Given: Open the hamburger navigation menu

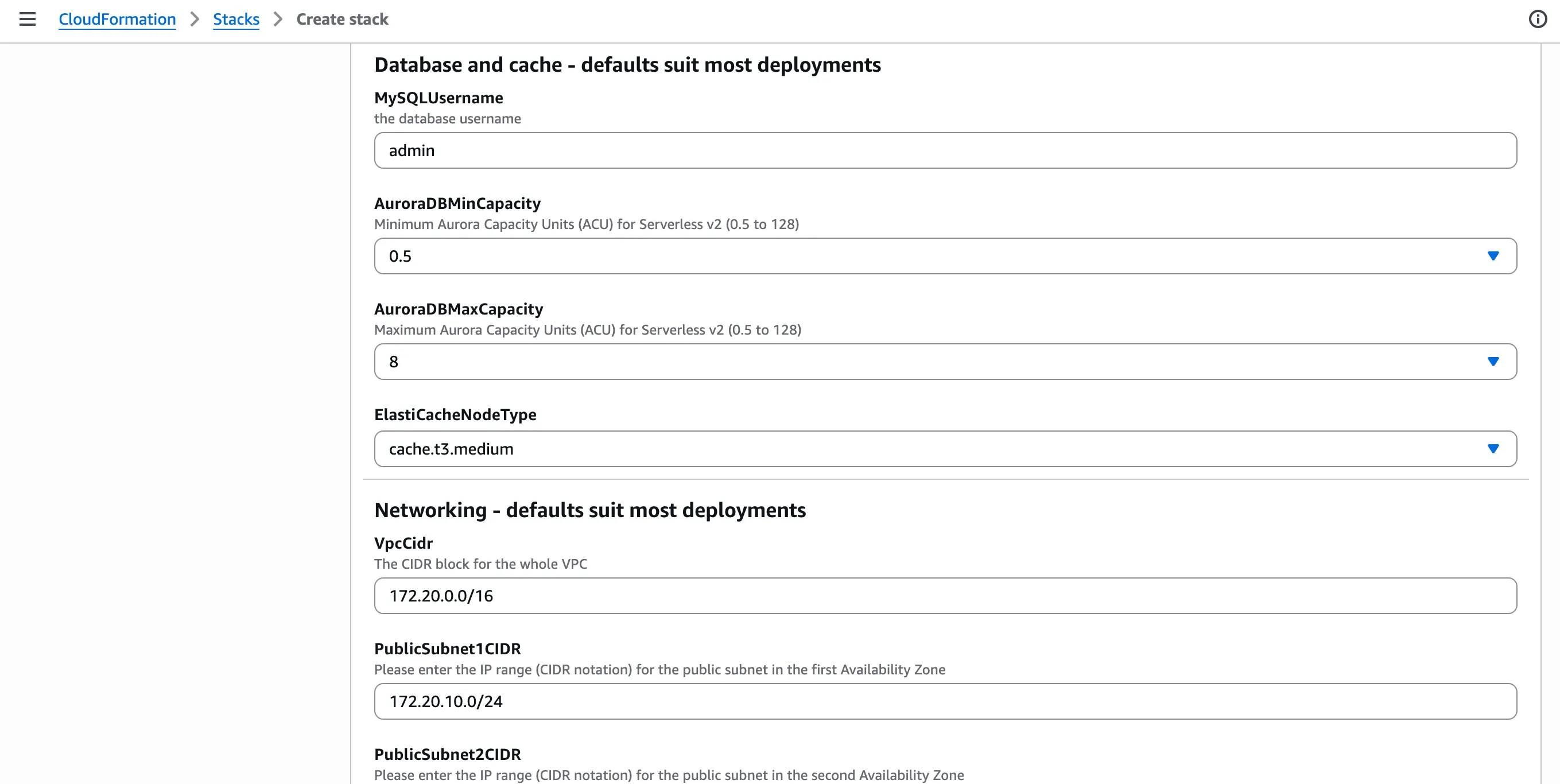Looking at the screenshot, I should pyautogui.click(x=27, y=20).
